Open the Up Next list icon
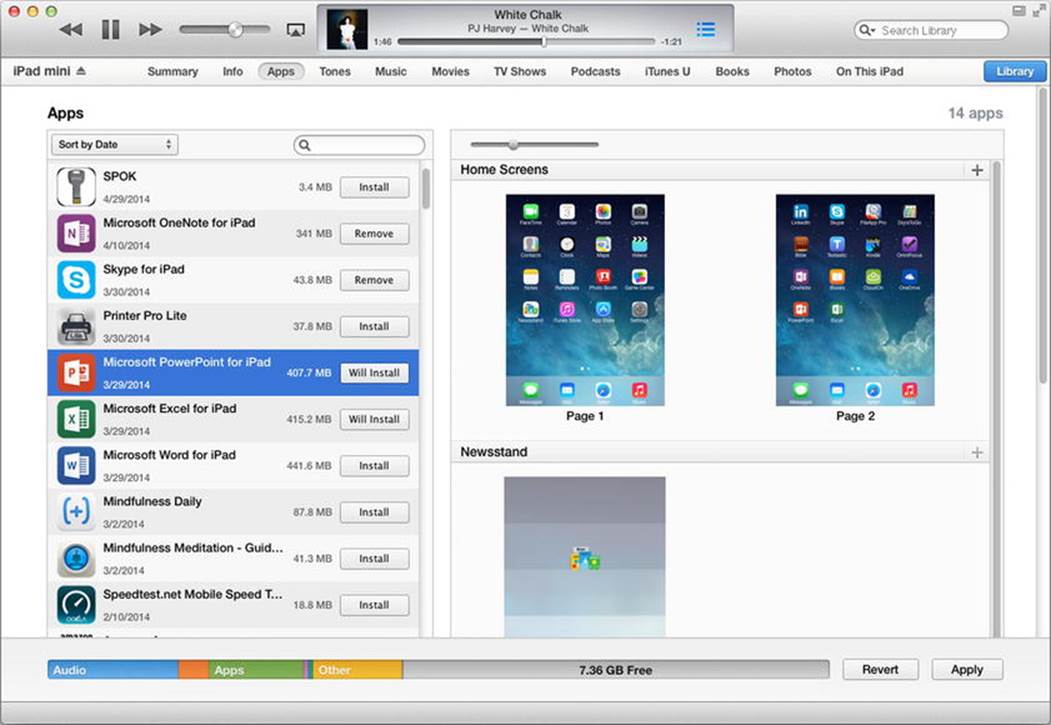The width and height of the screenshot is (1051, 725). [706, 29]
